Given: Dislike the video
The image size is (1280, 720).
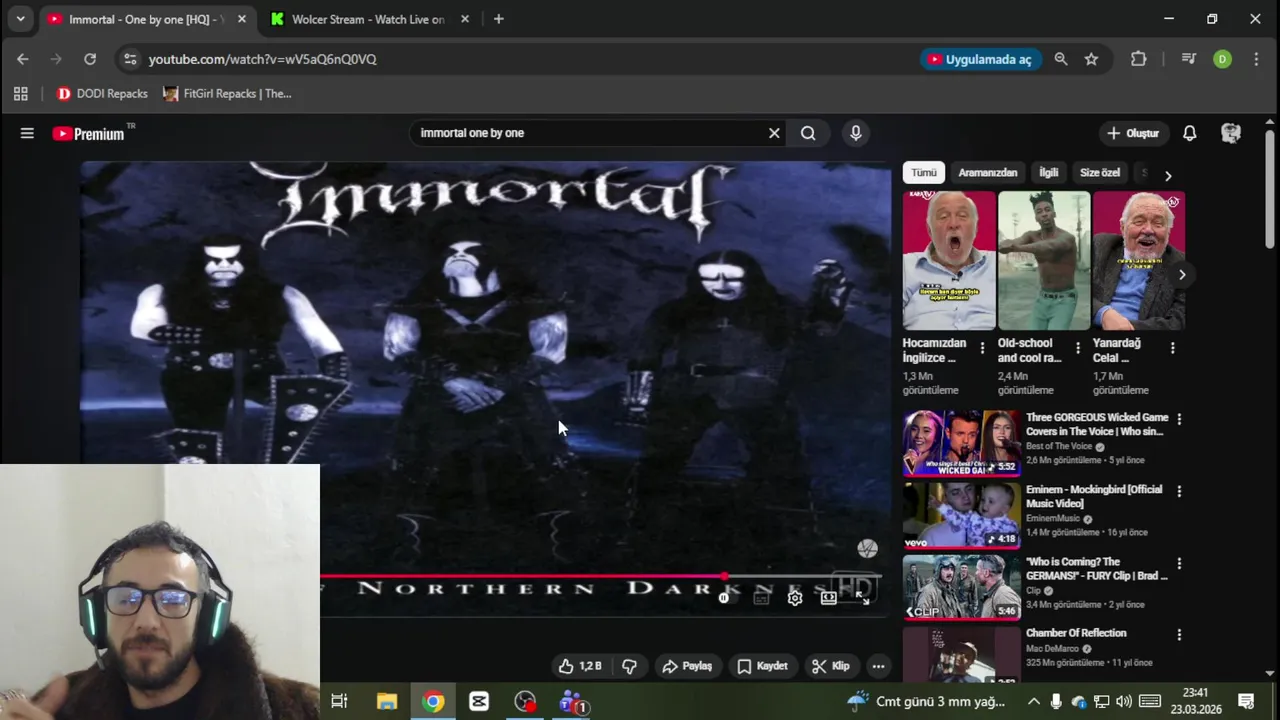Looking at the screenshot, I should click(x=629, y=666).
